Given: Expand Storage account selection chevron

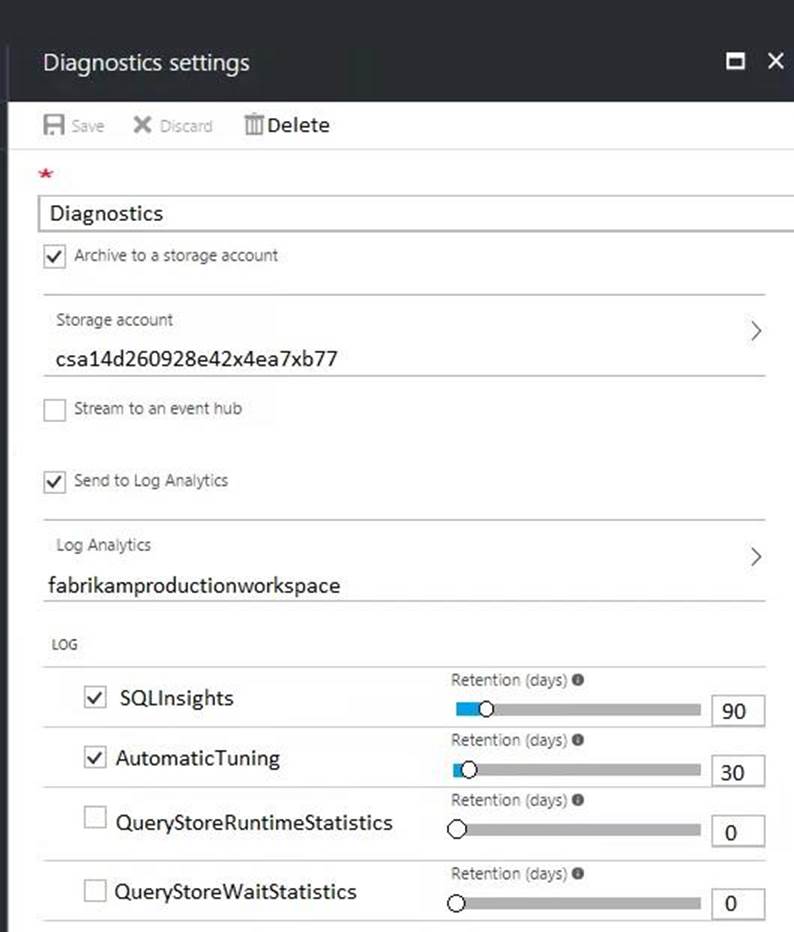Looking at the screenshot, I should coord(756,331).
